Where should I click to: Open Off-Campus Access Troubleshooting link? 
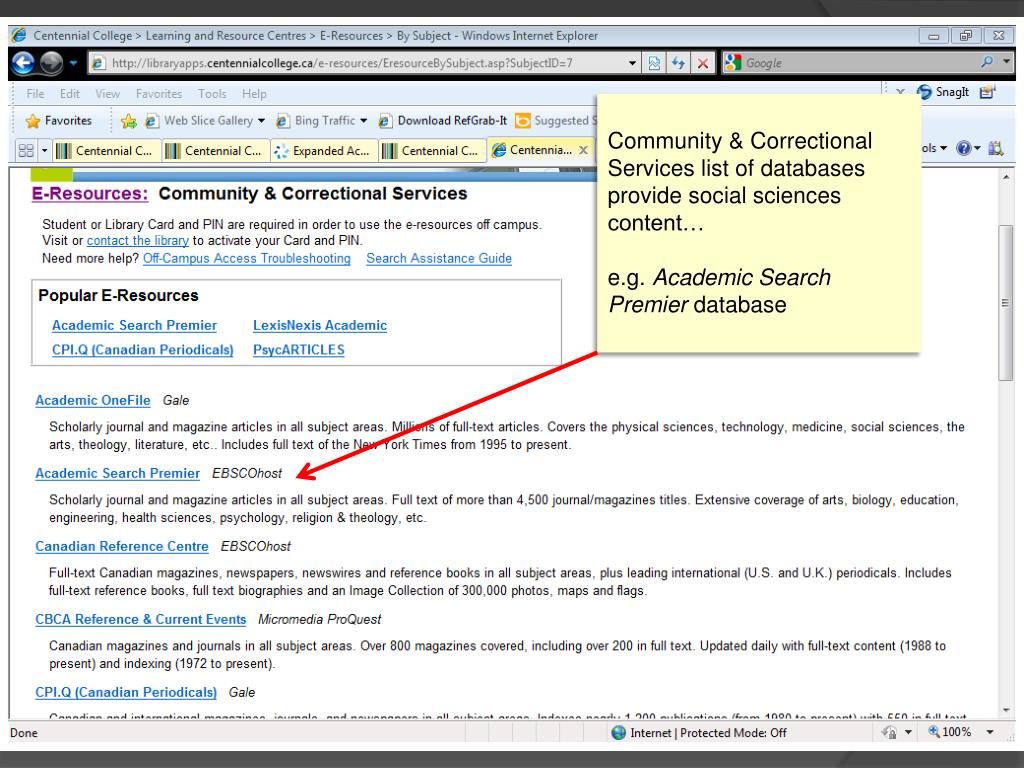coord(247,259)
